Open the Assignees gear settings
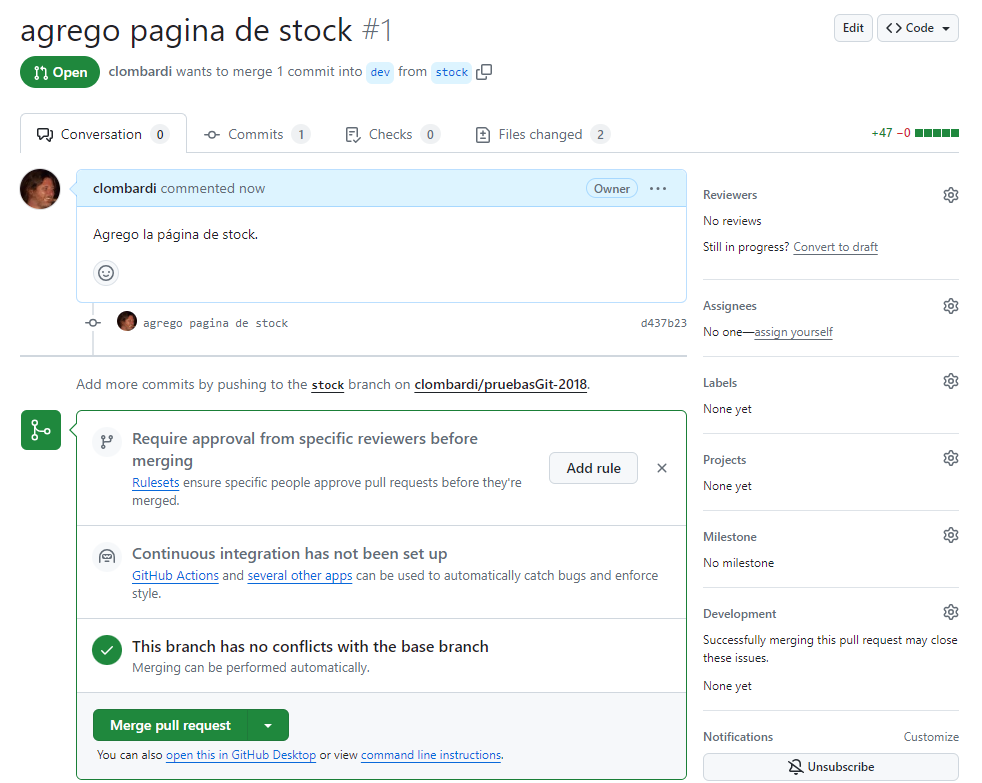This screenshot has width=982, height=783. click(x=950, y=306)
